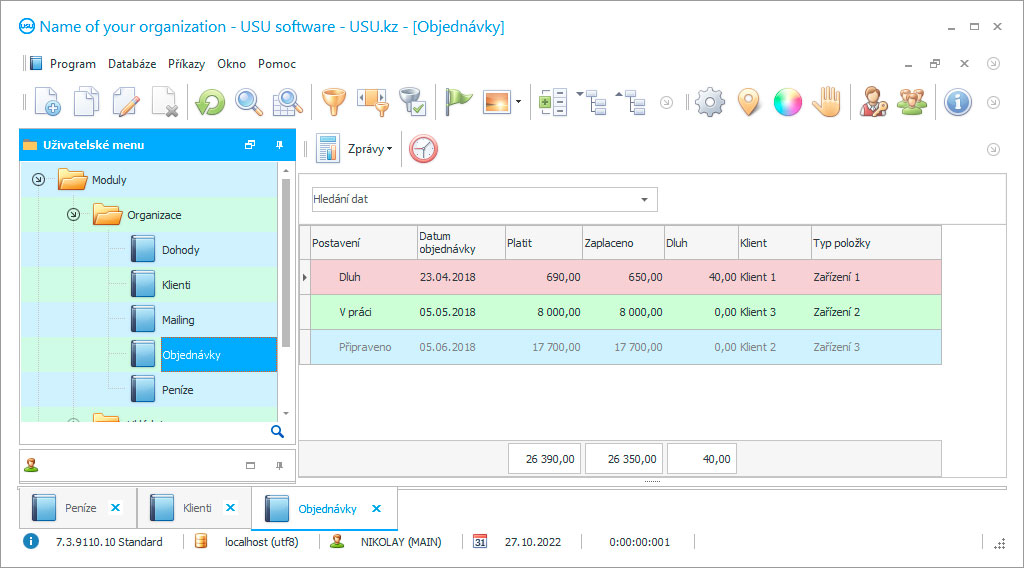Sort by the Platit column header
Viewport: 1024px width, 568px height.
click(543, 243)
